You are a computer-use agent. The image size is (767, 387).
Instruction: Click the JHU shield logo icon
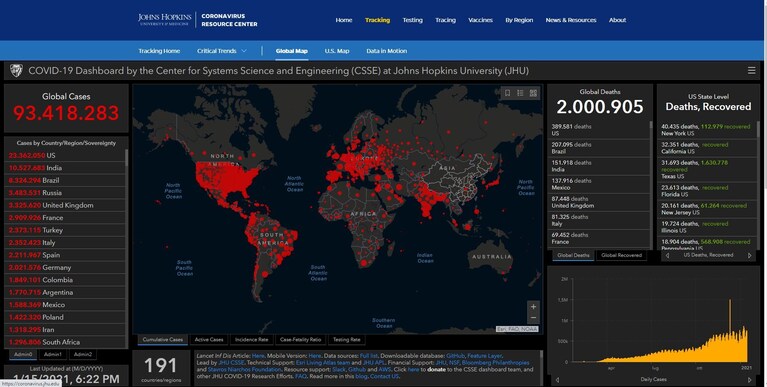[16, 71]
